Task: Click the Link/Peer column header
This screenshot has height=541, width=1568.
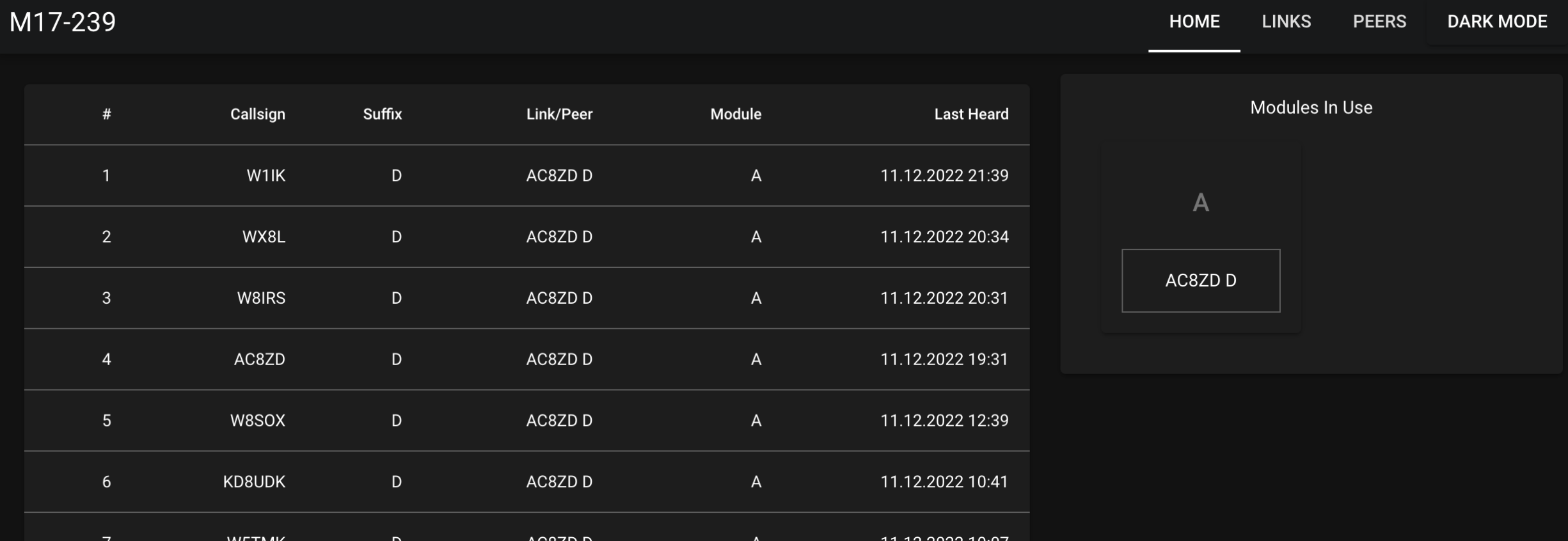Action: click(559, 114)
